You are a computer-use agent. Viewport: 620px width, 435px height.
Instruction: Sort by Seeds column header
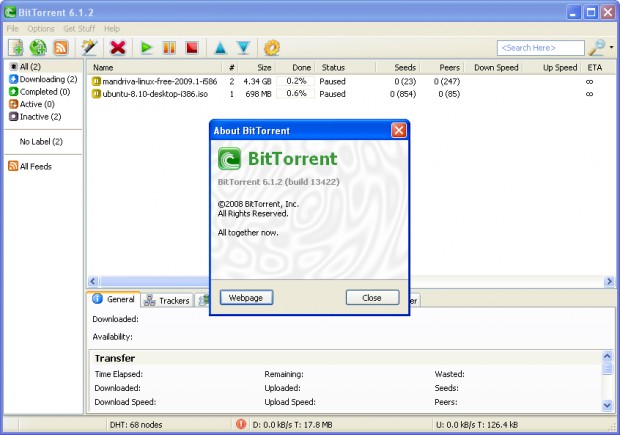(x=398, y=68)
